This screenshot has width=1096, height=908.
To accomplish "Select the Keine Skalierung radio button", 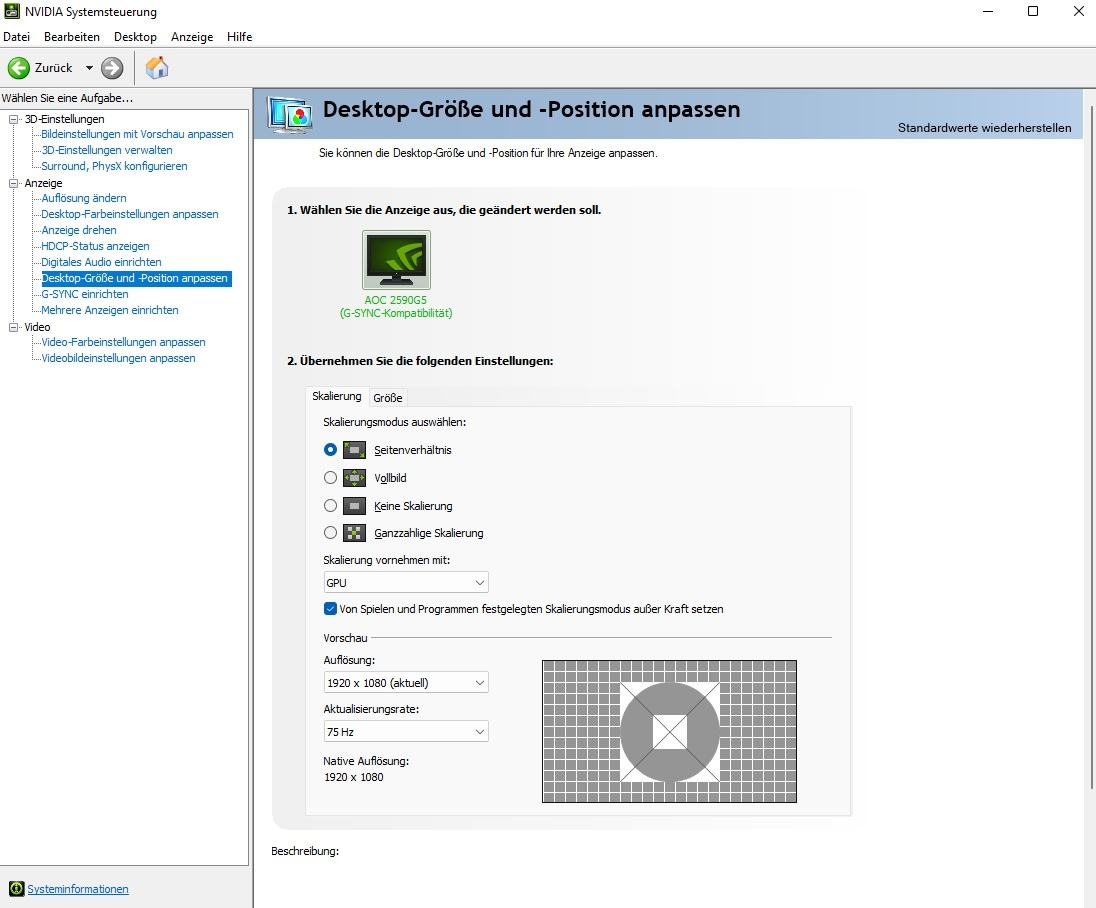I will [330, 505].
